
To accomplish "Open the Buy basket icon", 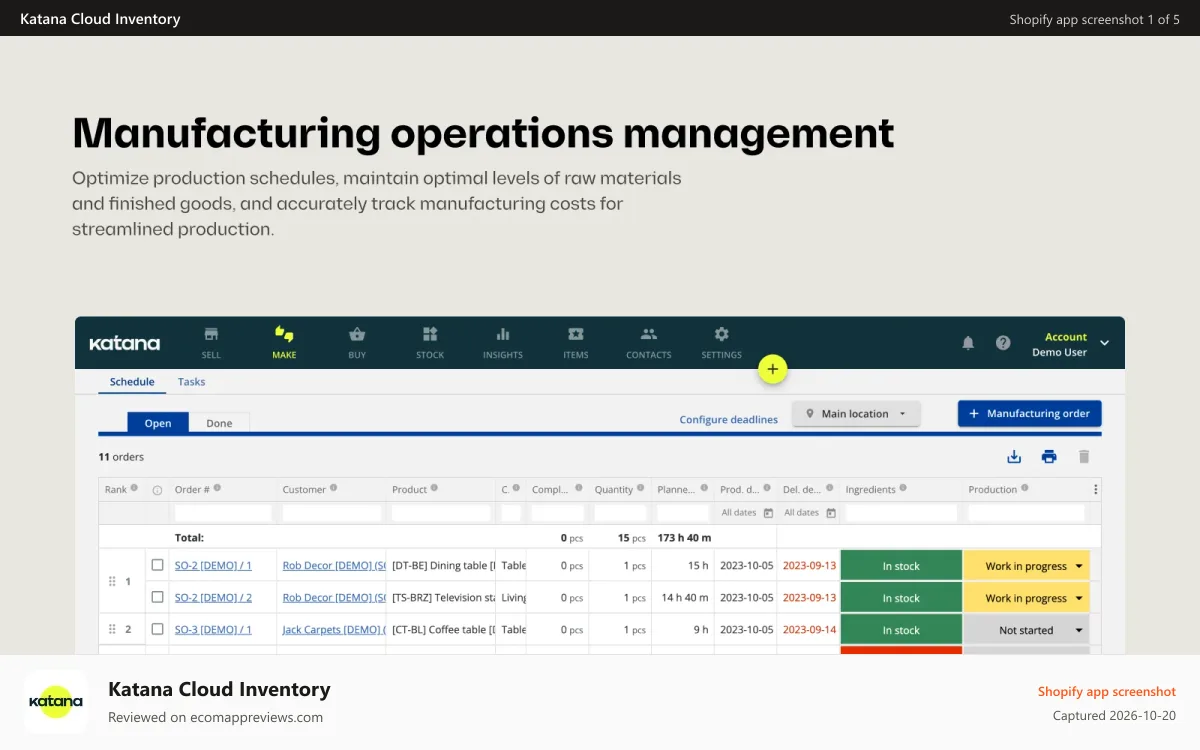I will coord(357,334).
